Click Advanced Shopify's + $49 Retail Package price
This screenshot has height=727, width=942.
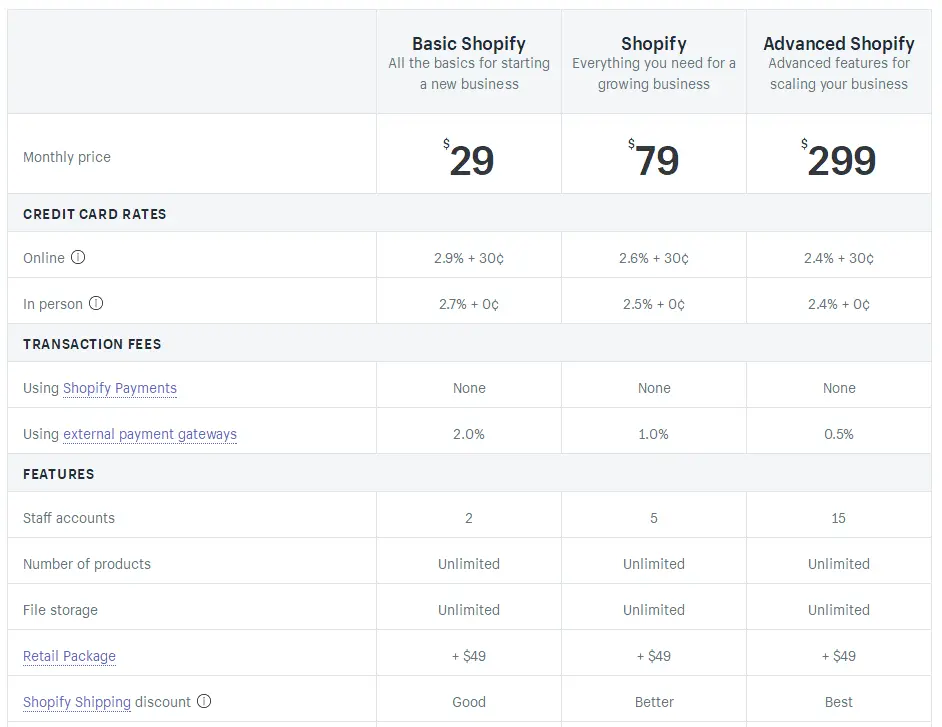[x=839, y=656]
